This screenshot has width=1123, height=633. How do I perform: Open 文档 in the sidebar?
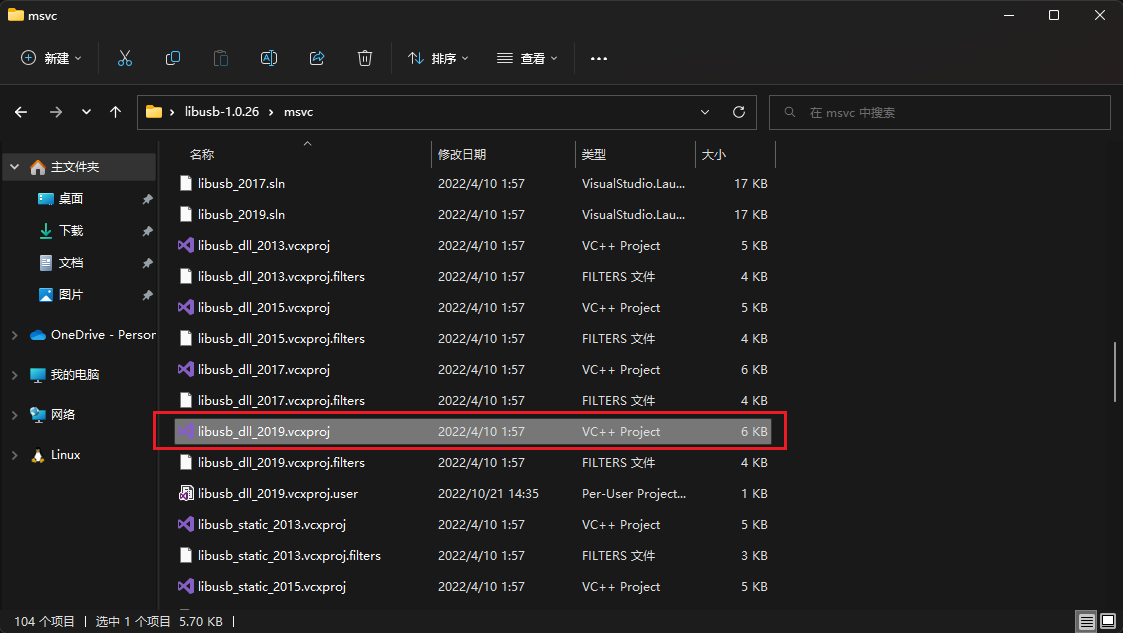(x=71, y=263)
